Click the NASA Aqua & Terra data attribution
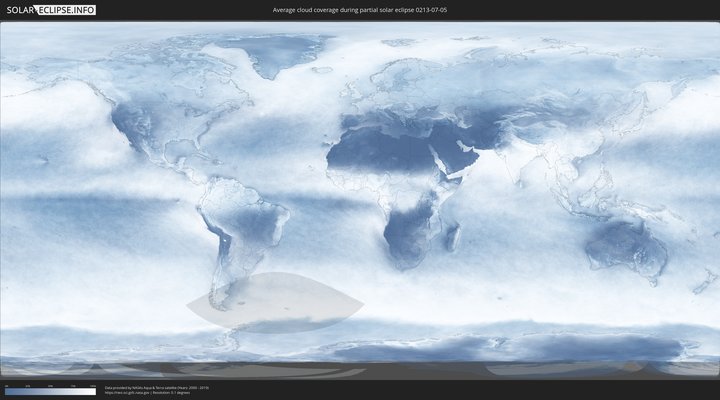The height and width of the screenshot is (400, 720). (x=150, y=387)
